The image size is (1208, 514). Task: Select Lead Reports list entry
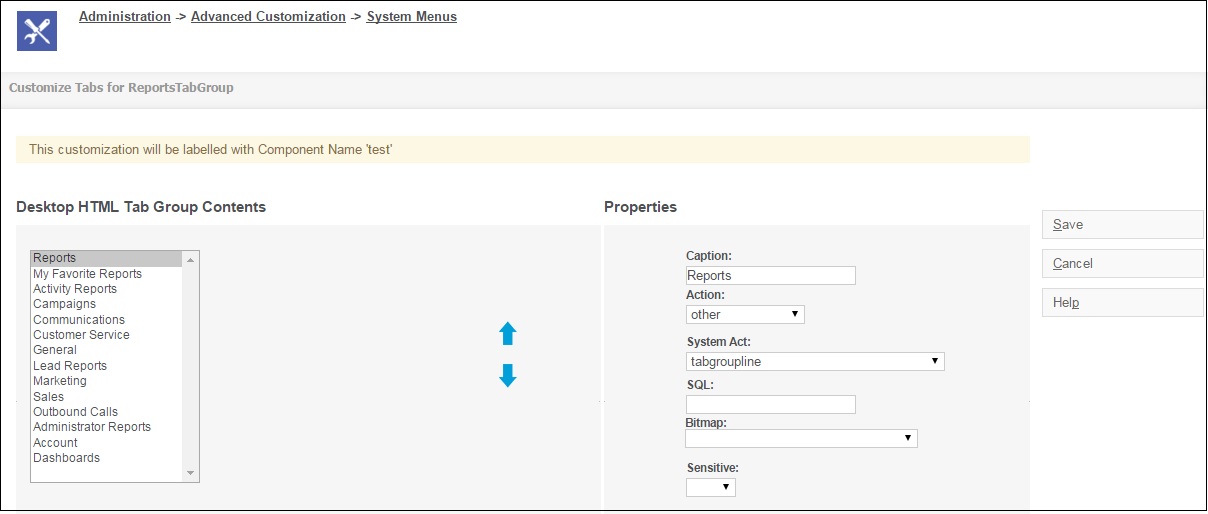click(x=70, y=366)
